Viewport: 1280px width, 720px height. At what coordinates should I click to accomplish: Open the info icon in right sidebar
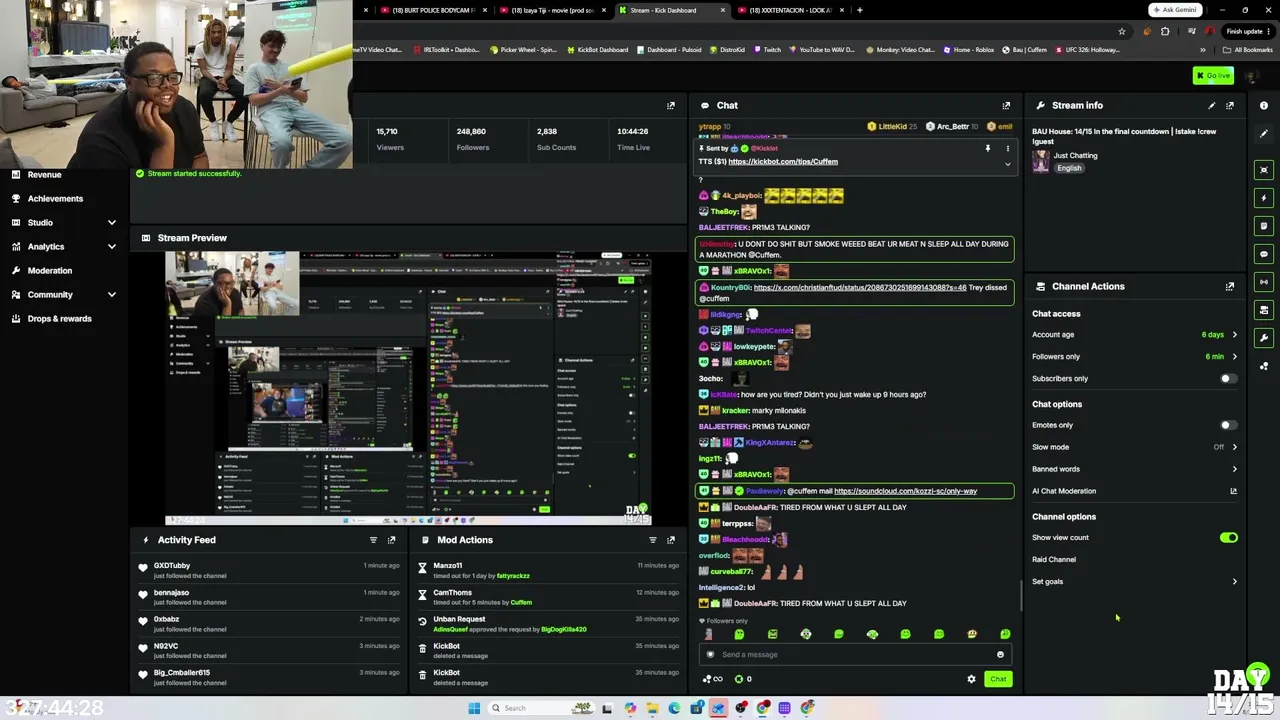tap(1264, 105)
